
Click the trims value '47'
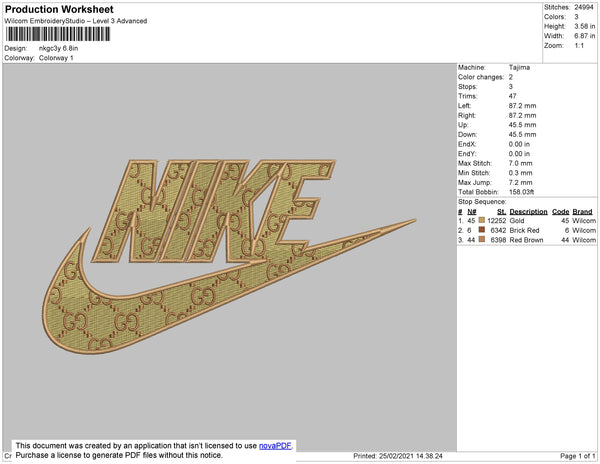[x=512, y=96]
